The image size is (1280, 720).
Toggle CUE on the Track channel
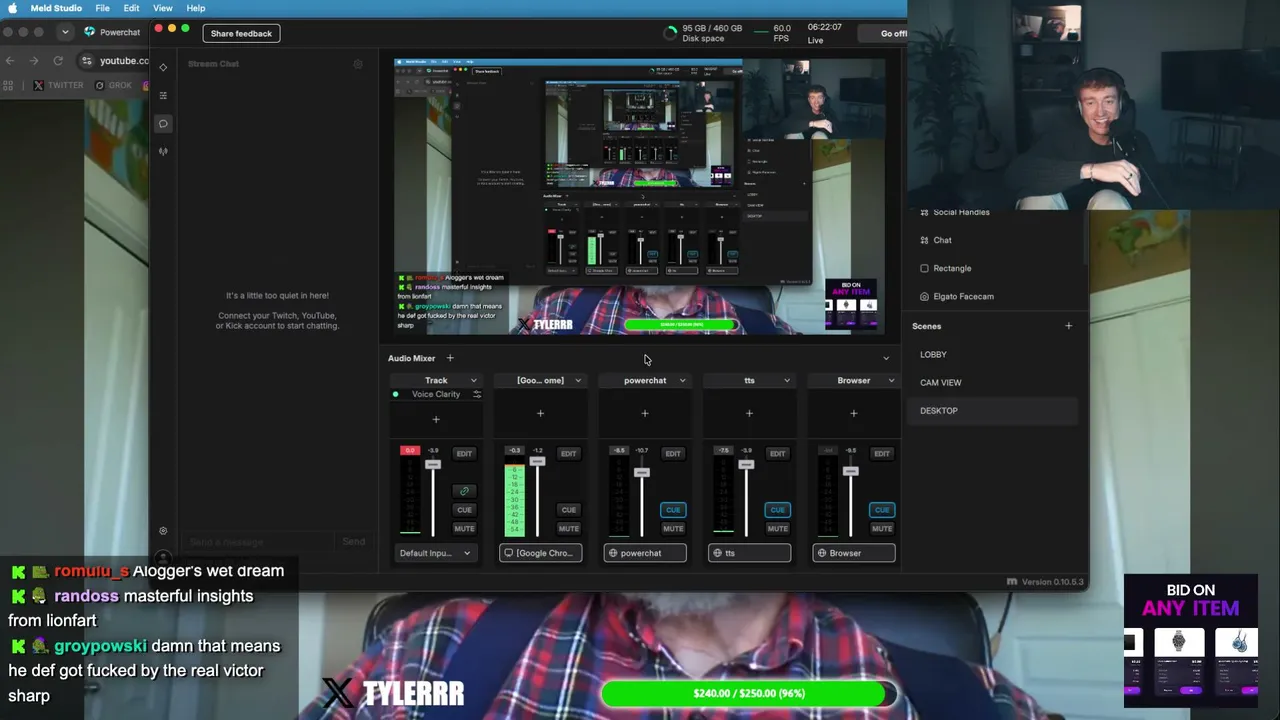464,510
